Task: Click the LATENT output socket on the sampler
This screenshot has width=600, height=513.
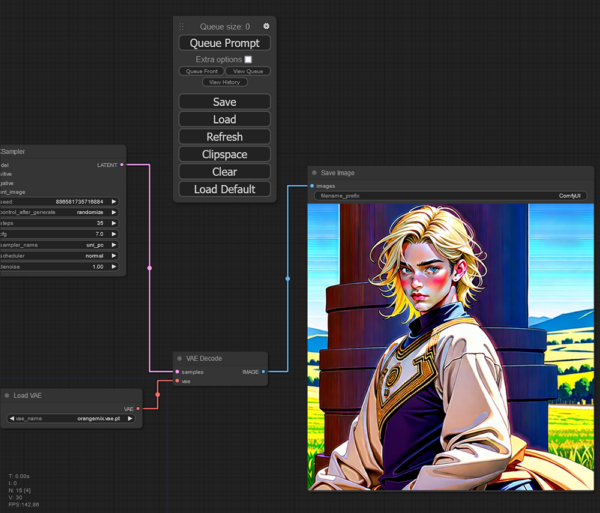Action: (x=122, y=165)
